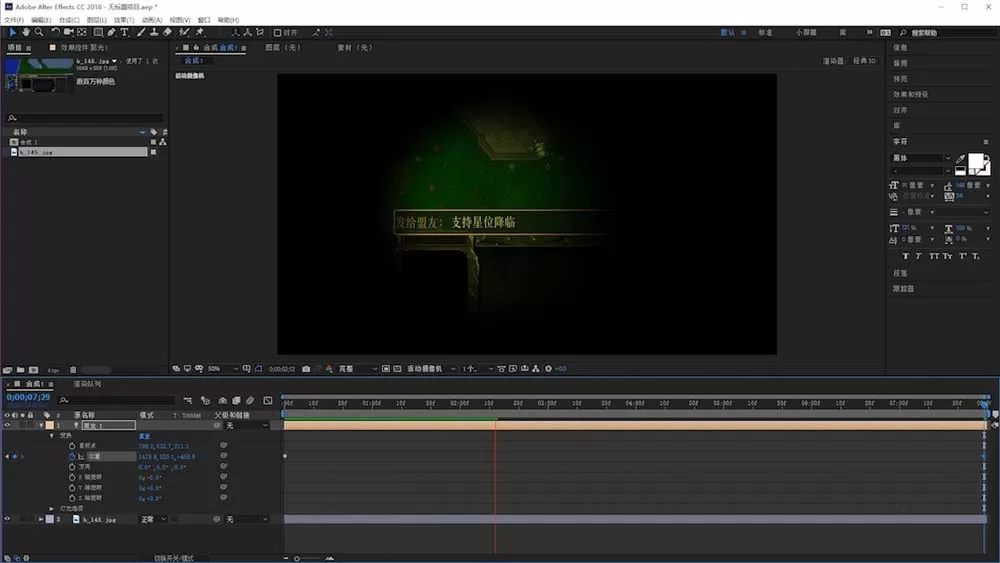The image size is (1000, 563).
Task: Switch to the Effect Controls tab
Action: [x=84, y=47]
